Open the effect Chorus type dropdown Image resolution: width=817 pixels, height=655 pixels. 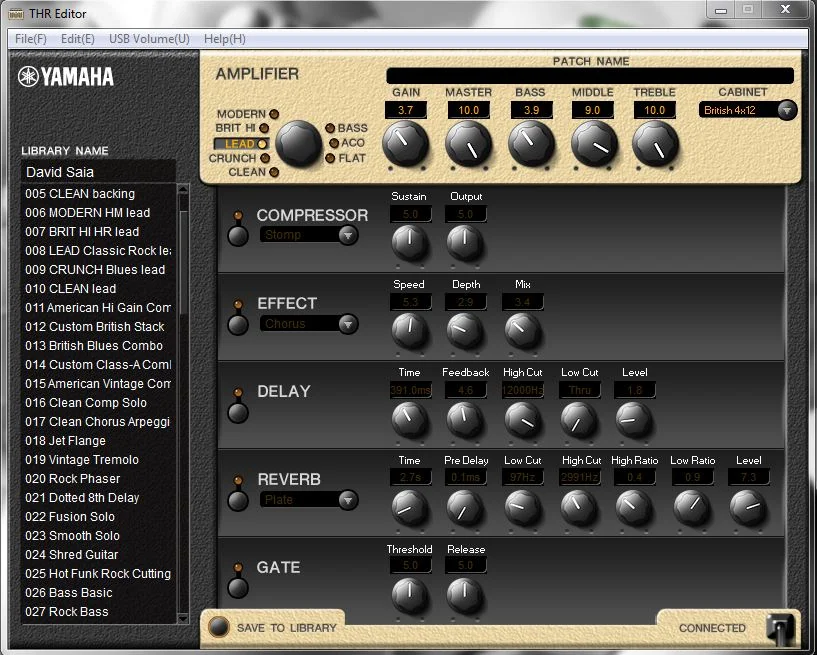[308, 324]
